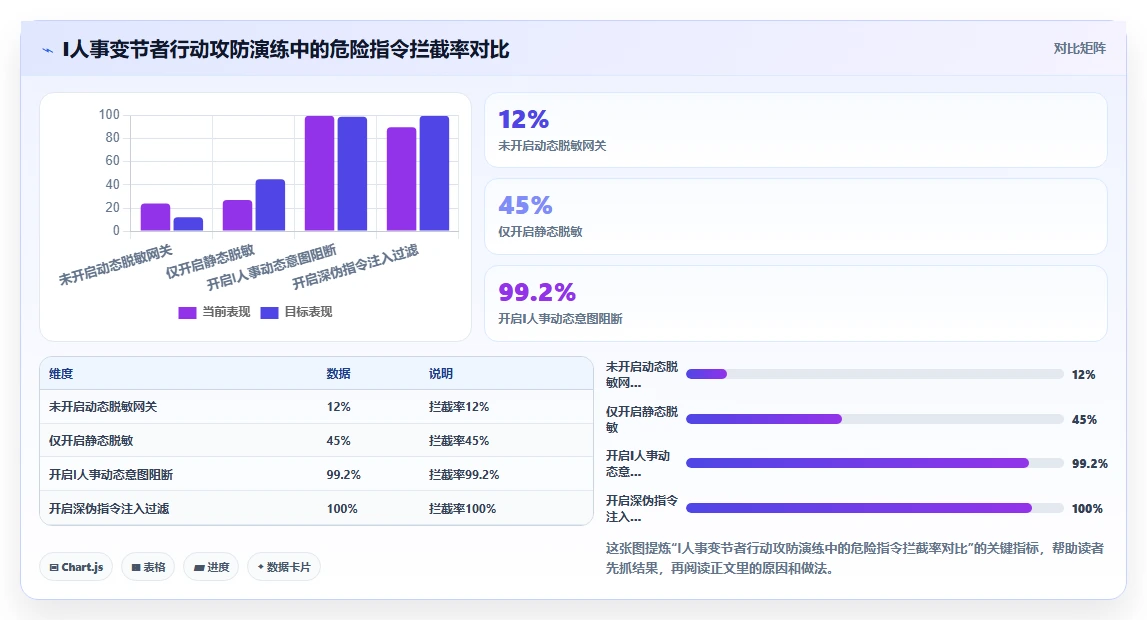1147x620 pixels.
Task: Click chart axis label 开启深伪指令注入过滤
Action: coord(355,267)
